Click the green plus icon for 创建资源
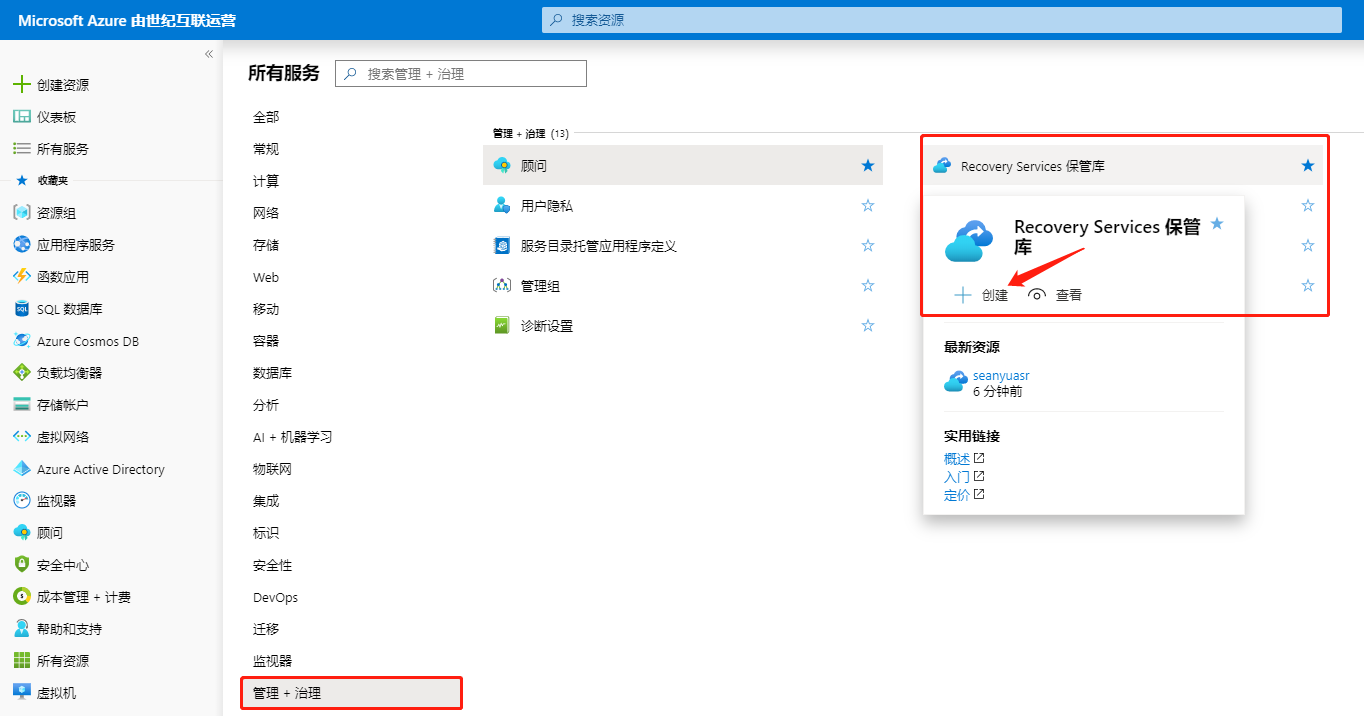1364x716 pixels. (x=22, y=85)
